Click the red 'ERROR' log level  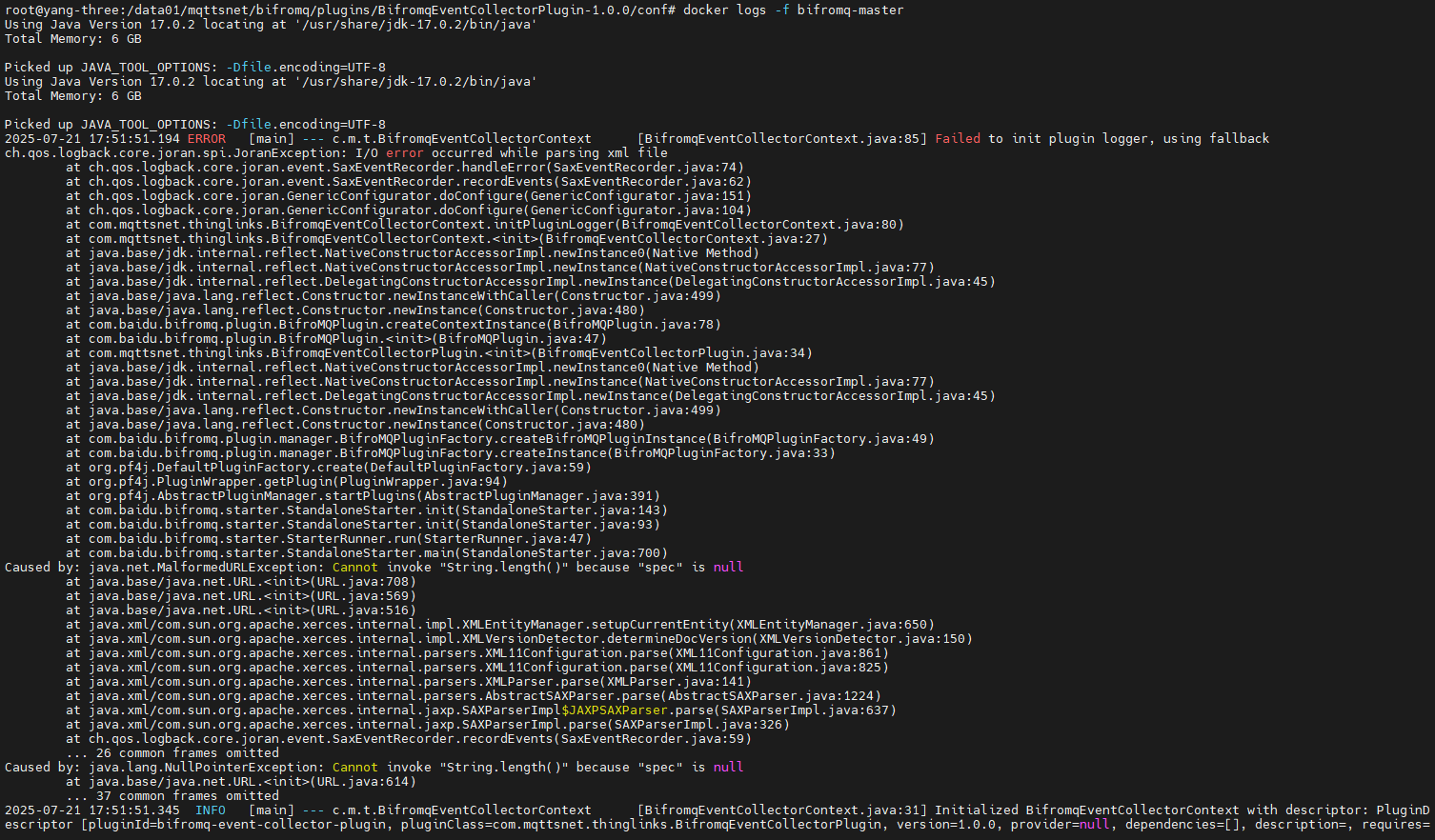[207, 139]
